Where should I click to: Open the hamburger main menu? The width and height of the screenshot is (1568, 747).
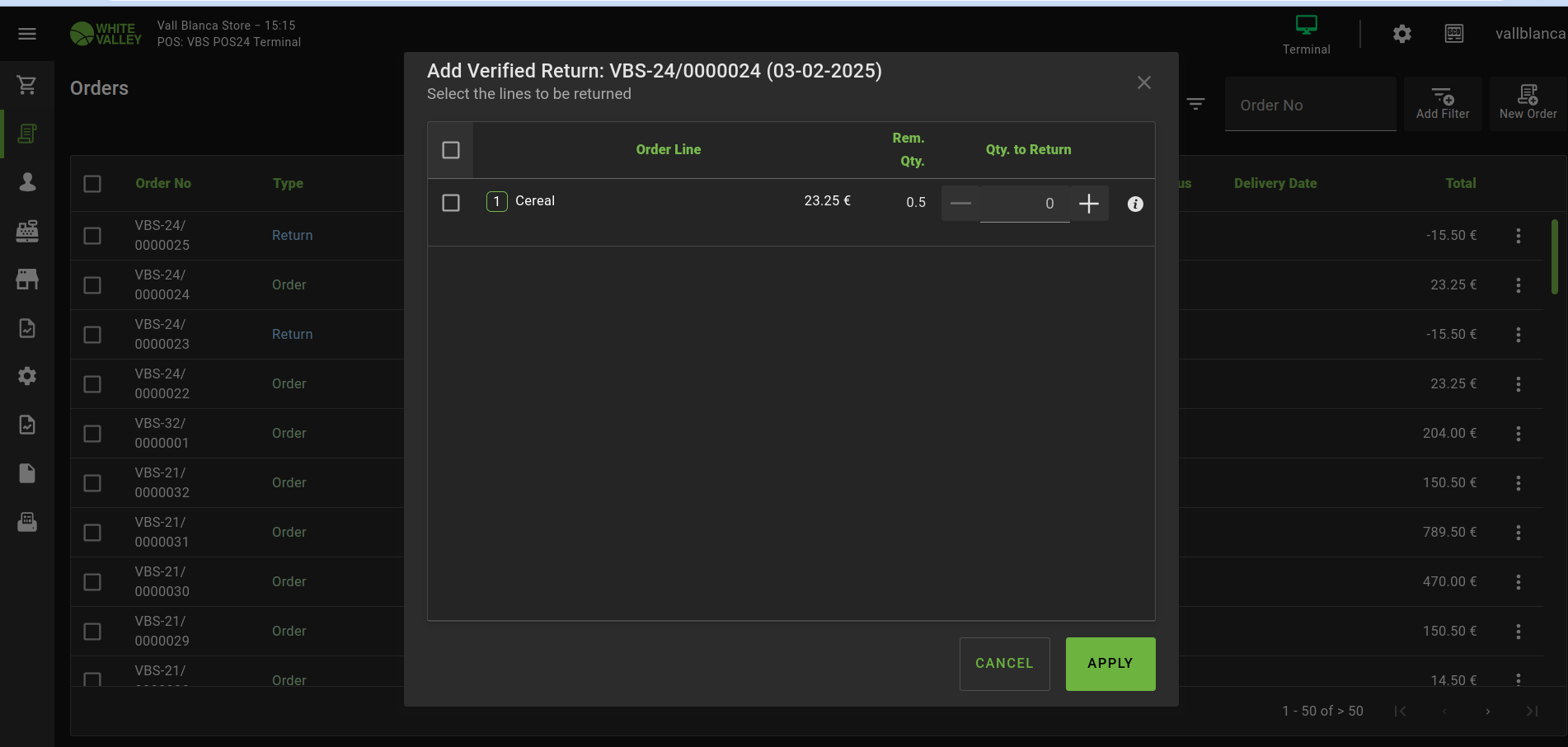27,34
